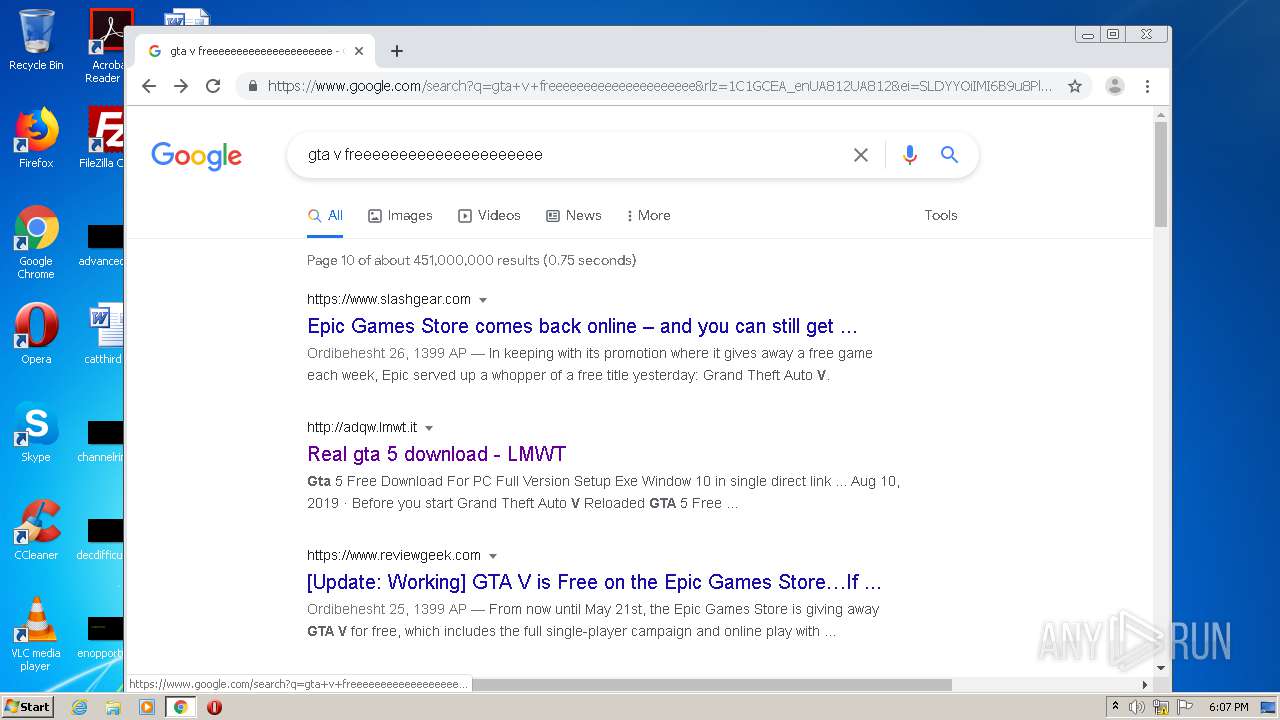Click the Chrome address bar URL

pyautogui.click(x=660, y=86)
